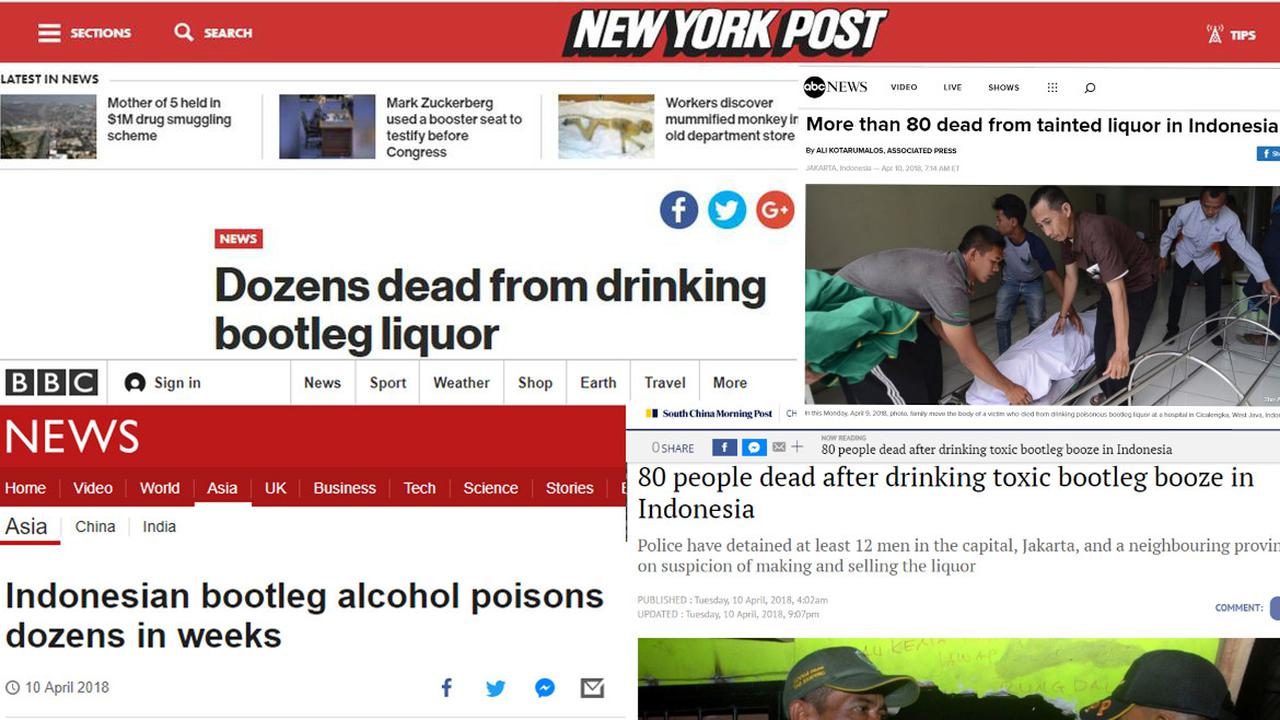
Task: Share BBC article via the Messenger icon
Action: (545, 688)
